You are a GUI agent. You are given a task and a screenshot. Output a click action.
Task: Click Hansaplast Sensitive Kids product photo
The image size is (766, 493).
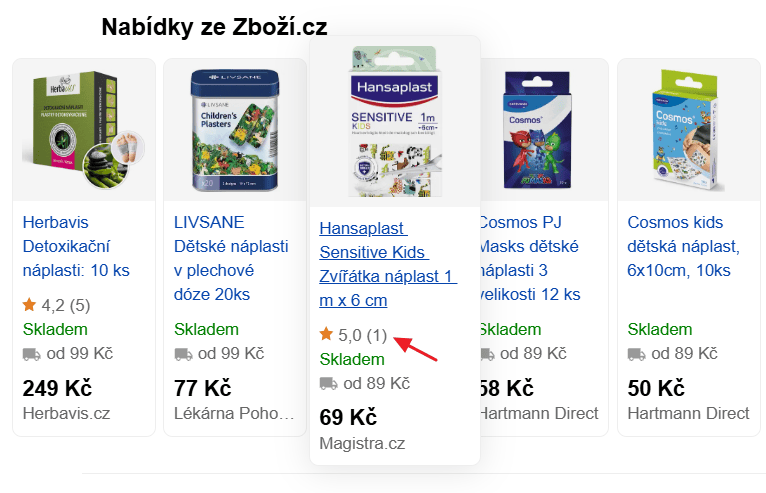coord(394,120)
